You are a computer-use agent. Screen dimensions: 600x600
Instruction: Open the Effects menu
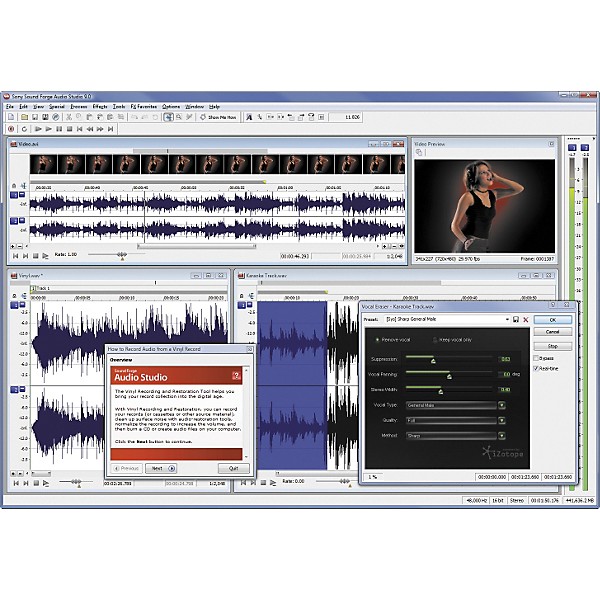click(x=100, y=106)
